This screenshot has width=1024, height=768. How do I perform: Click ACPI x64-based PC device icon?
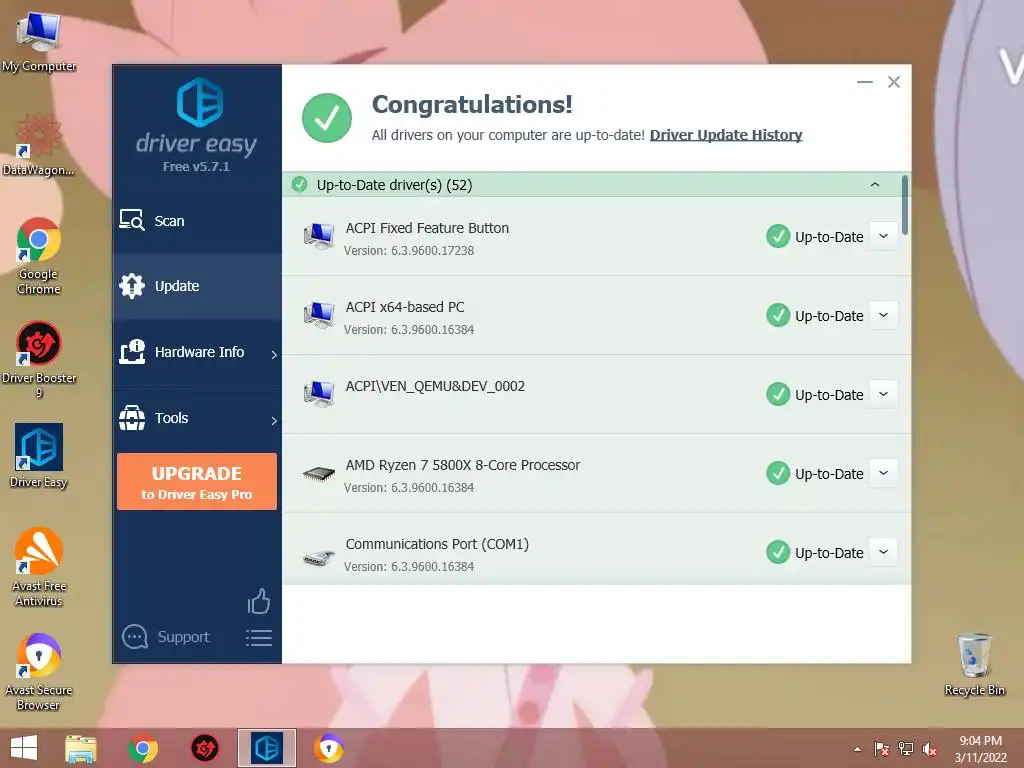click(x=319, y=315)
